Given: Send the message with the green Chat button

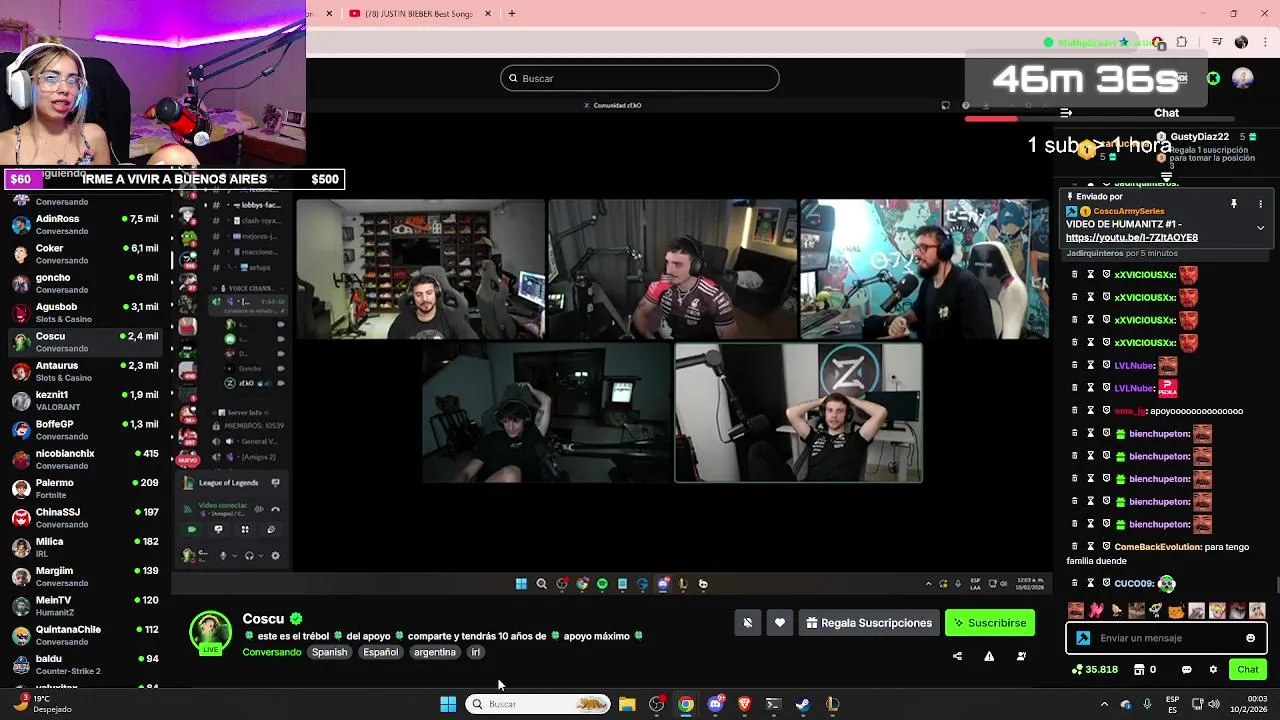Looking at the screenshot, I should (x=1248, y=670).
